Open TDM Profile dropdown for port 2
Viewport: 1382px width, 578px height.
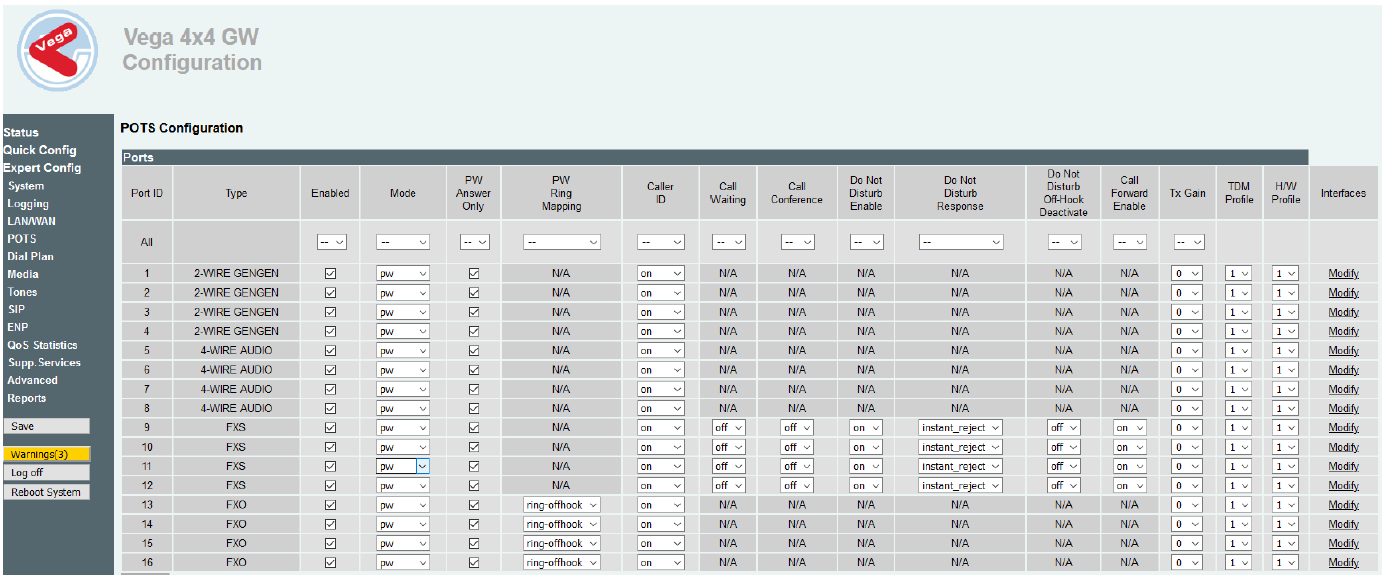click(1239, 293)
